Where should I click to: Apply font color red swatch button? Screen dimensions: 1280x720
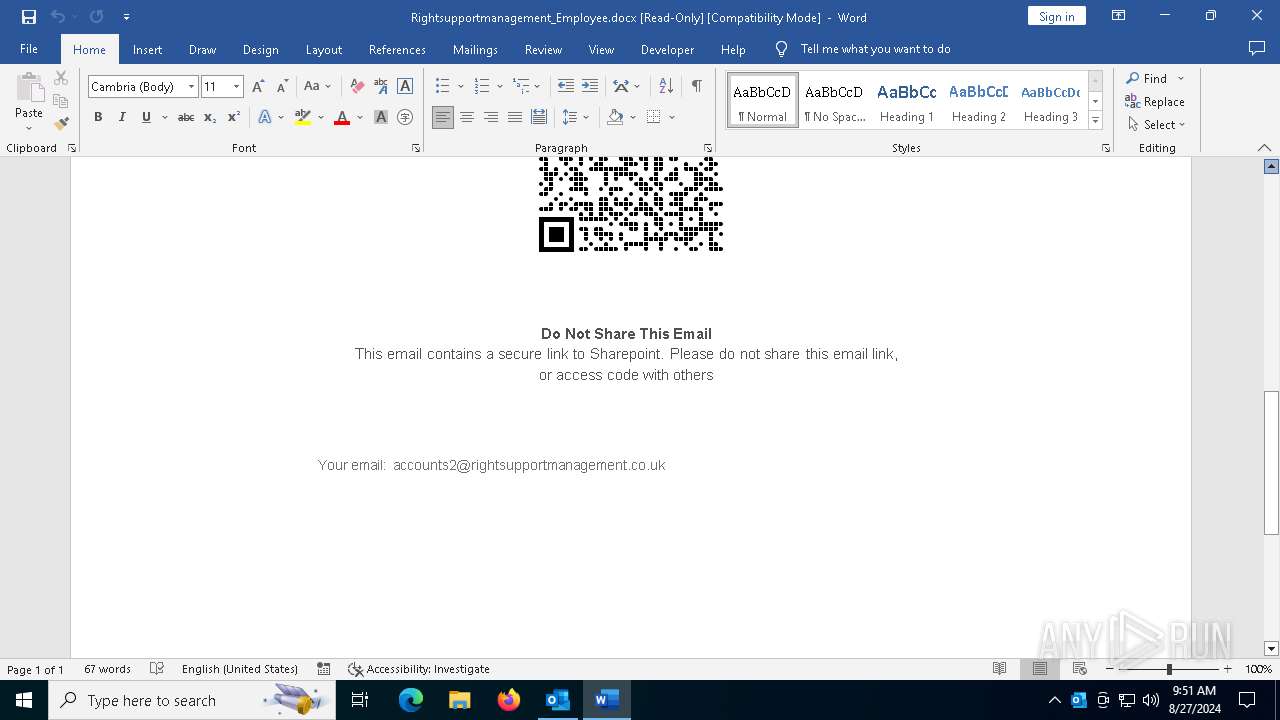pos(342,117)
